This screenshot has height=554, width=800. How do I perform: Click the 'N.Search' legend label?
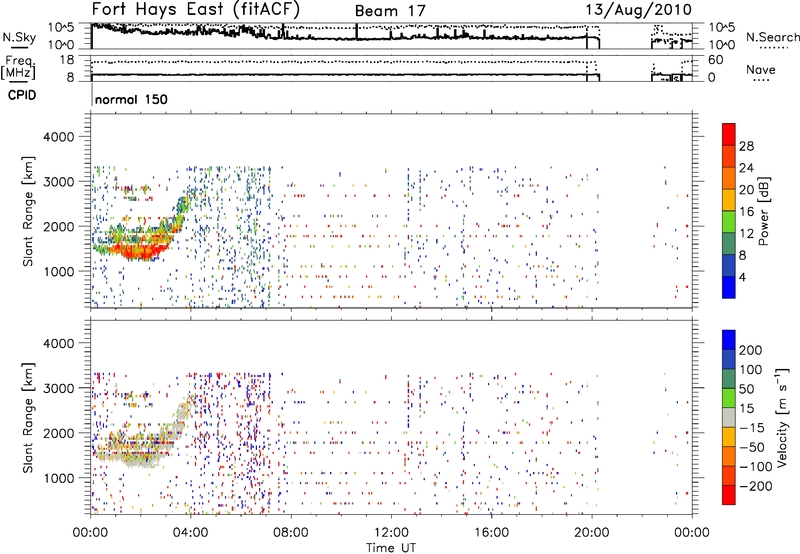772,37
